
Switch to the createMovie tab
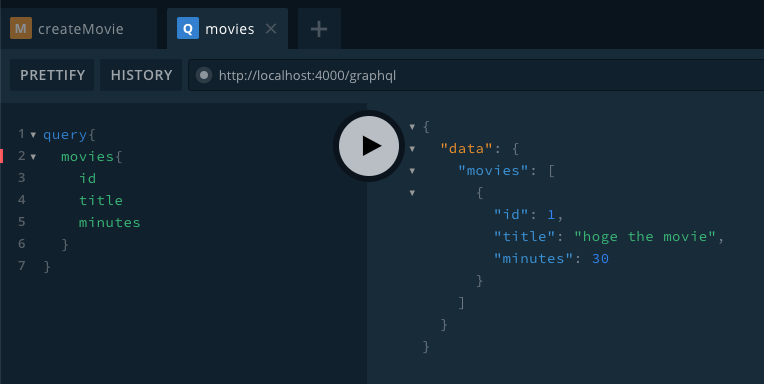78,29
